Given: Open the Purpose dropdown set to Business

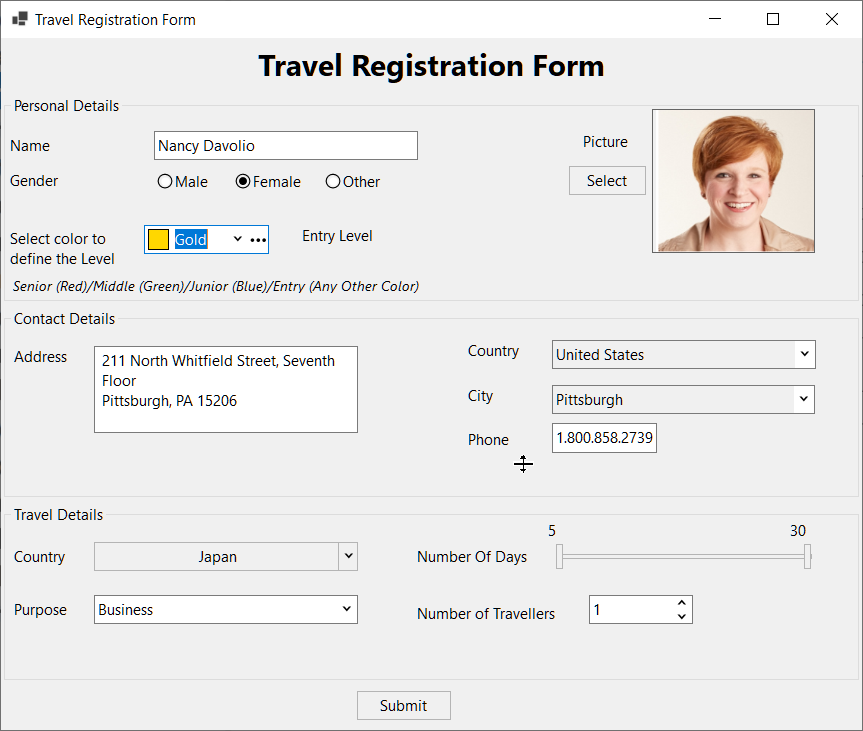Looking at the screenshot, I should (346, 609).
